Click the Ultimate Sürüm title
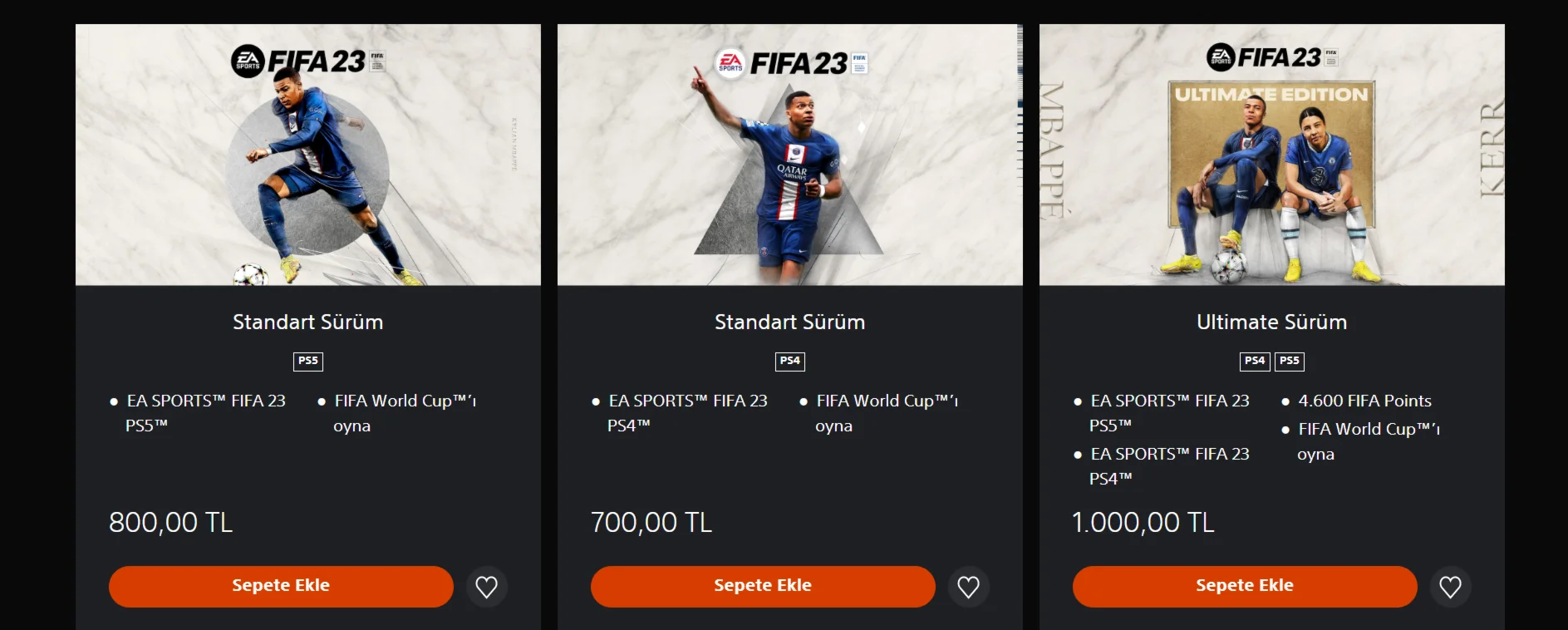Image resolution: width=1568 pixels, height=630 pixels. (1271, 322)
